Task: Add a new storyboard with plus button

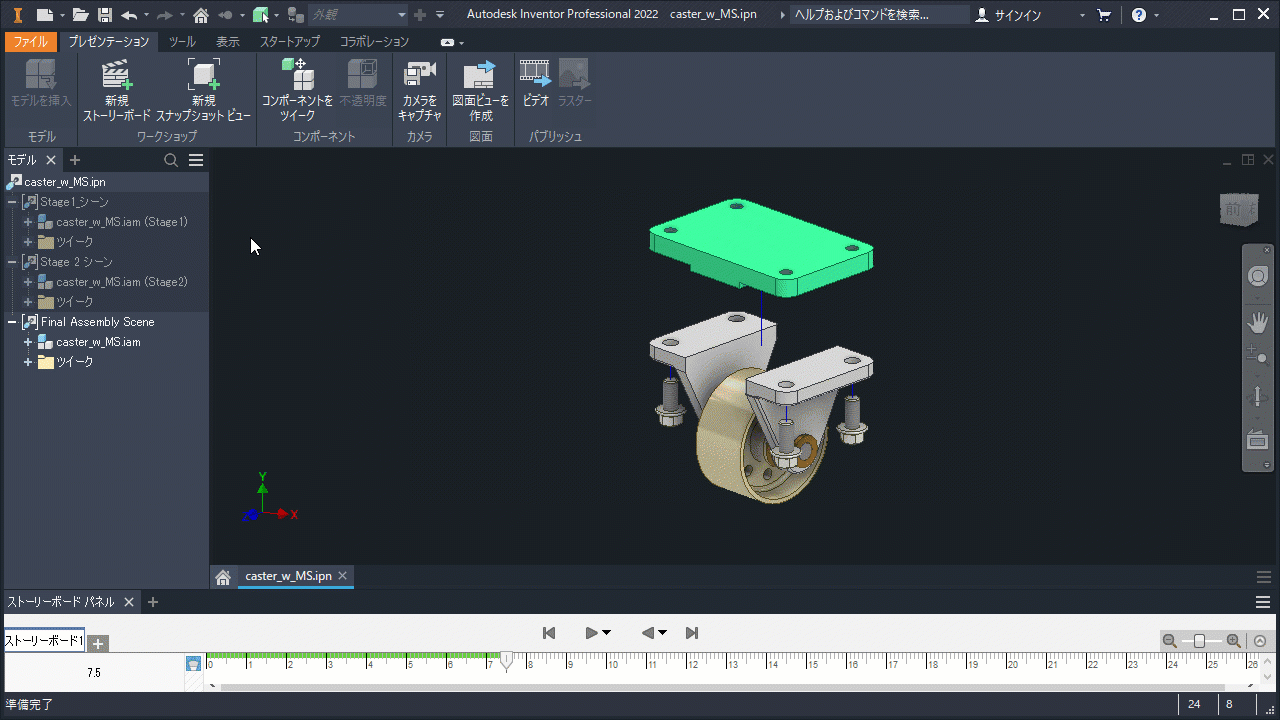Action: point(99,643)
